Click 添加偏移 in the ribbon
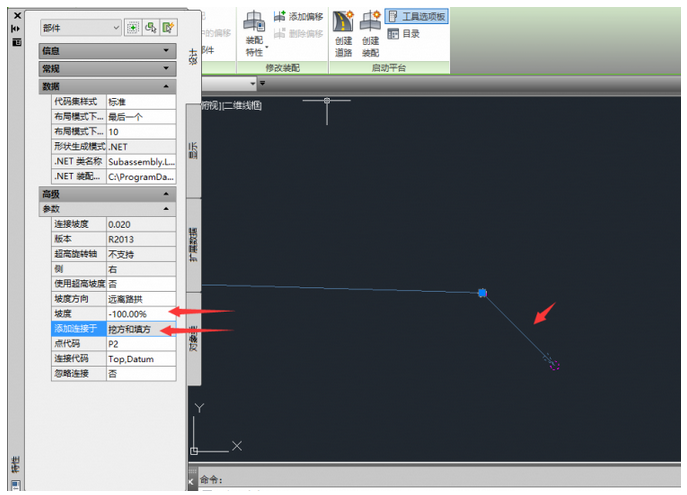Image resolution: width=687 pixels, height=495 pixels. [x=298, y=17]
